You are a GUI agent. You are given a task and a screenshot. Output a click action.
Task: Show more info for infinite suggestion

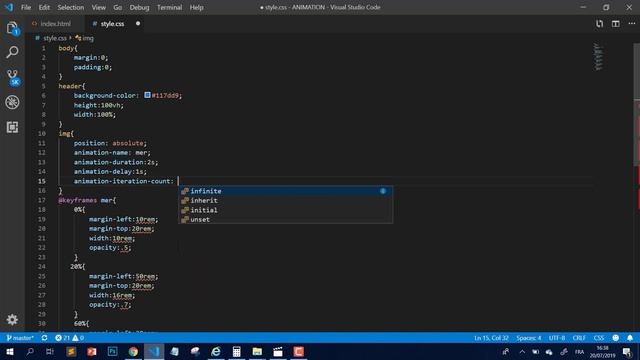click(x=383, y=191)
